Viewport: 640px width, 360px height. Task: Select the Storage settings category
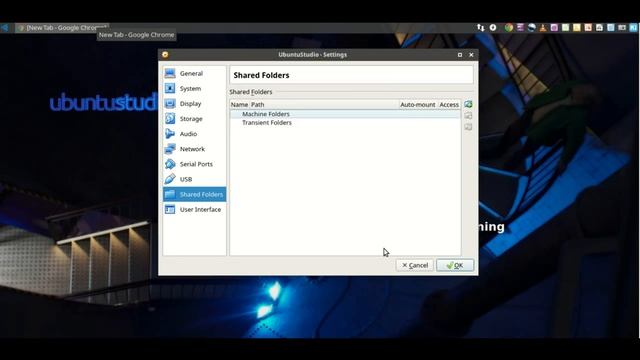point(194,119)
